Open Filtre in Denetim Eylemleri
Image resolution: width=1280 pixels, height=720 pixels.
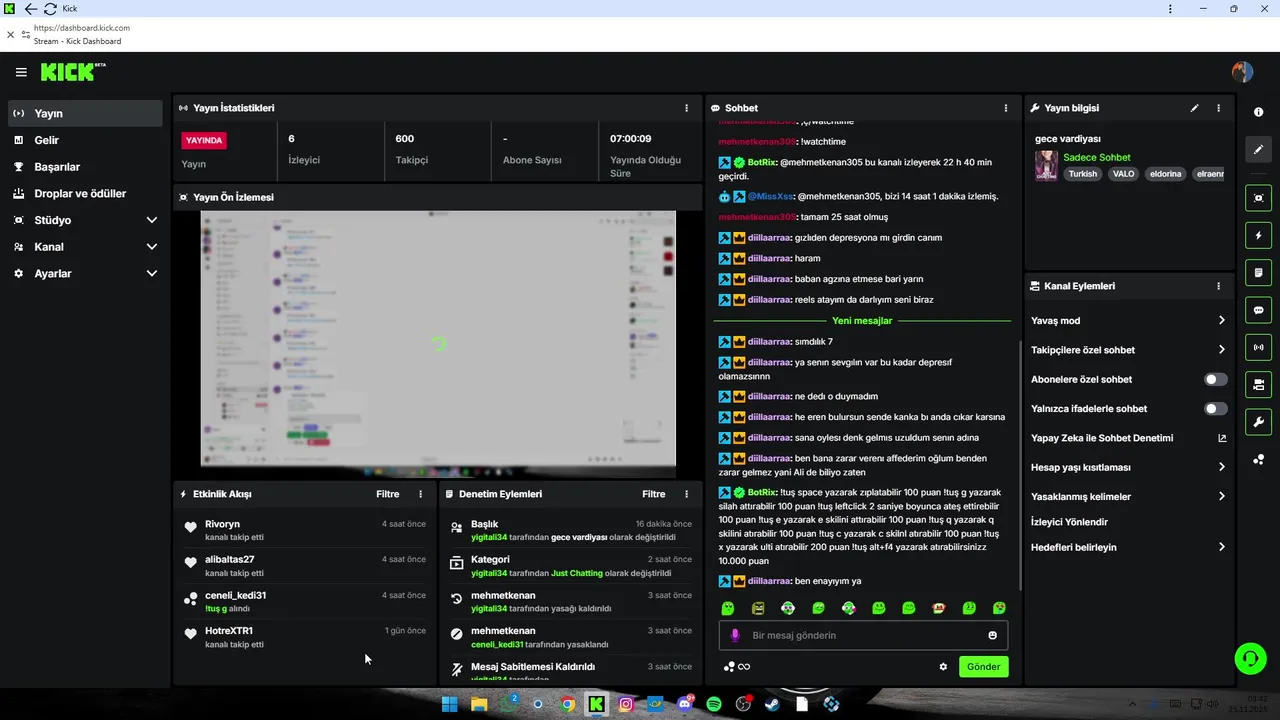[653, 494]
